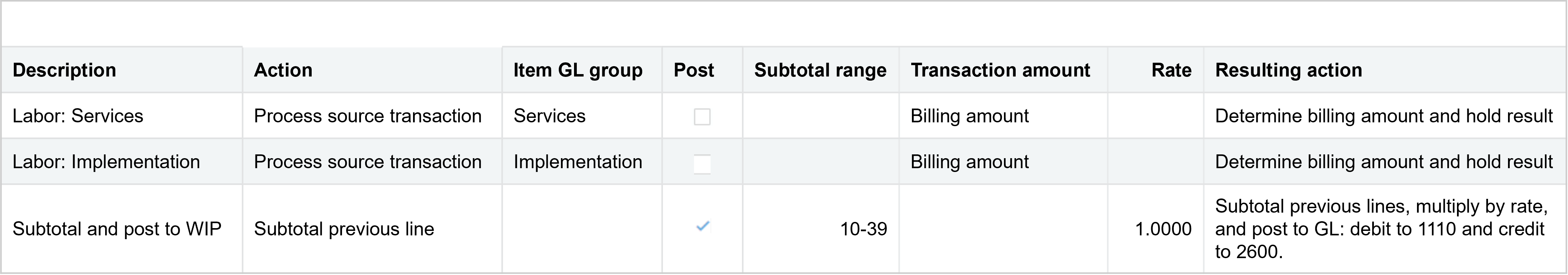
Task: Click the 10-39 subtotal range field
Action: (863, 229)
